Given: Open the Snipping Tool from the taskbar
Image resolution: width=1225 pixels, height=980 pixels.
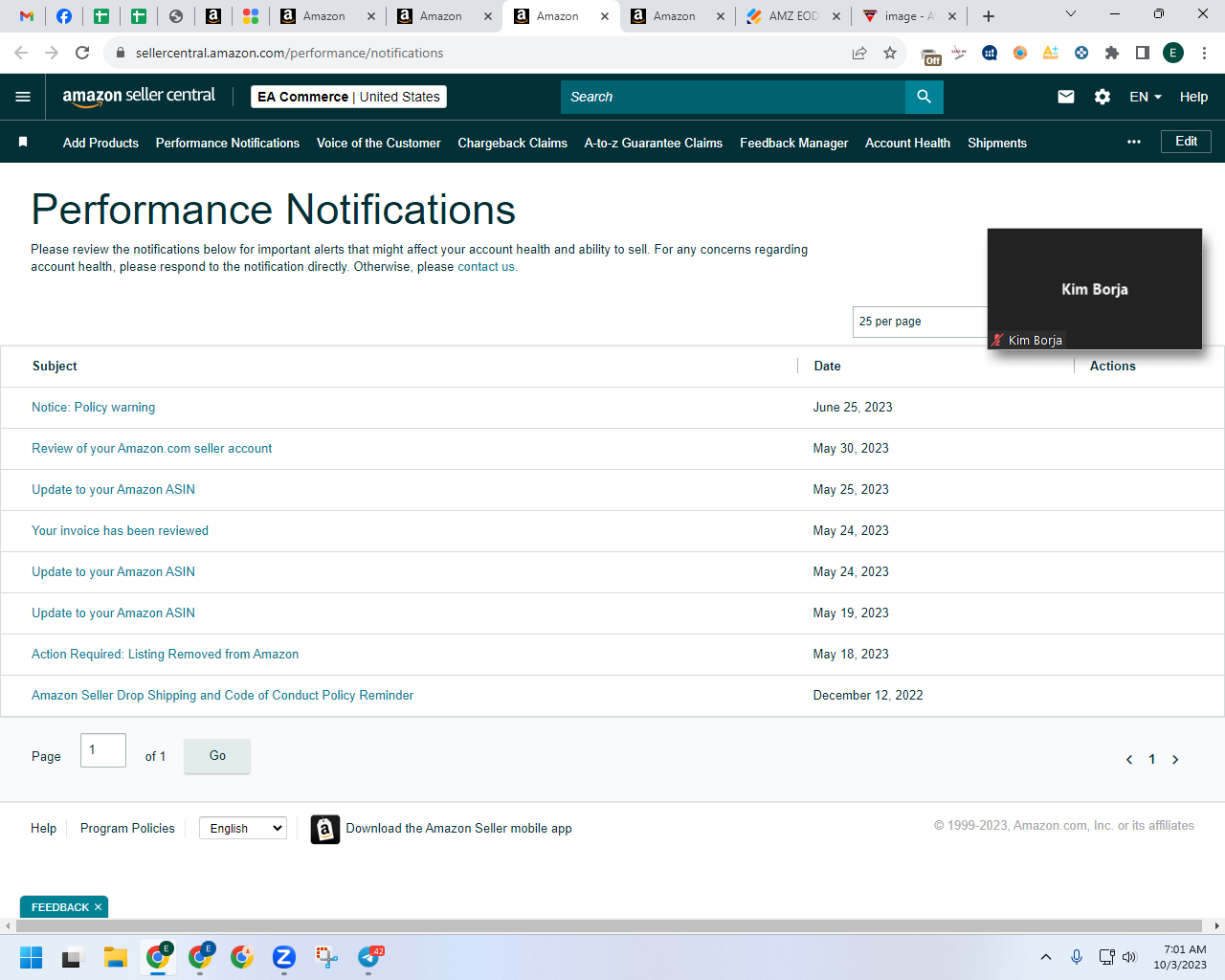Looking at the screenshot, I should pos(326,957).
